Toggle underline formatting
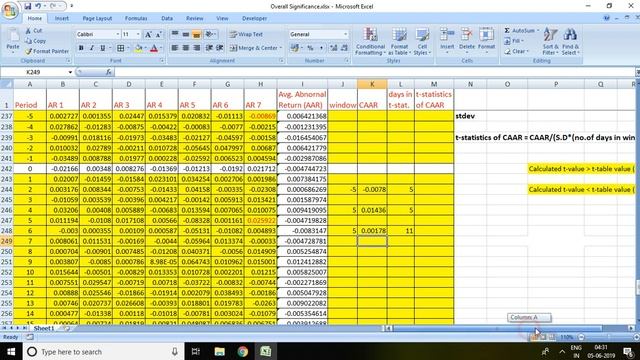The width and height of the screenshot is (640, 360). [102, 48]
